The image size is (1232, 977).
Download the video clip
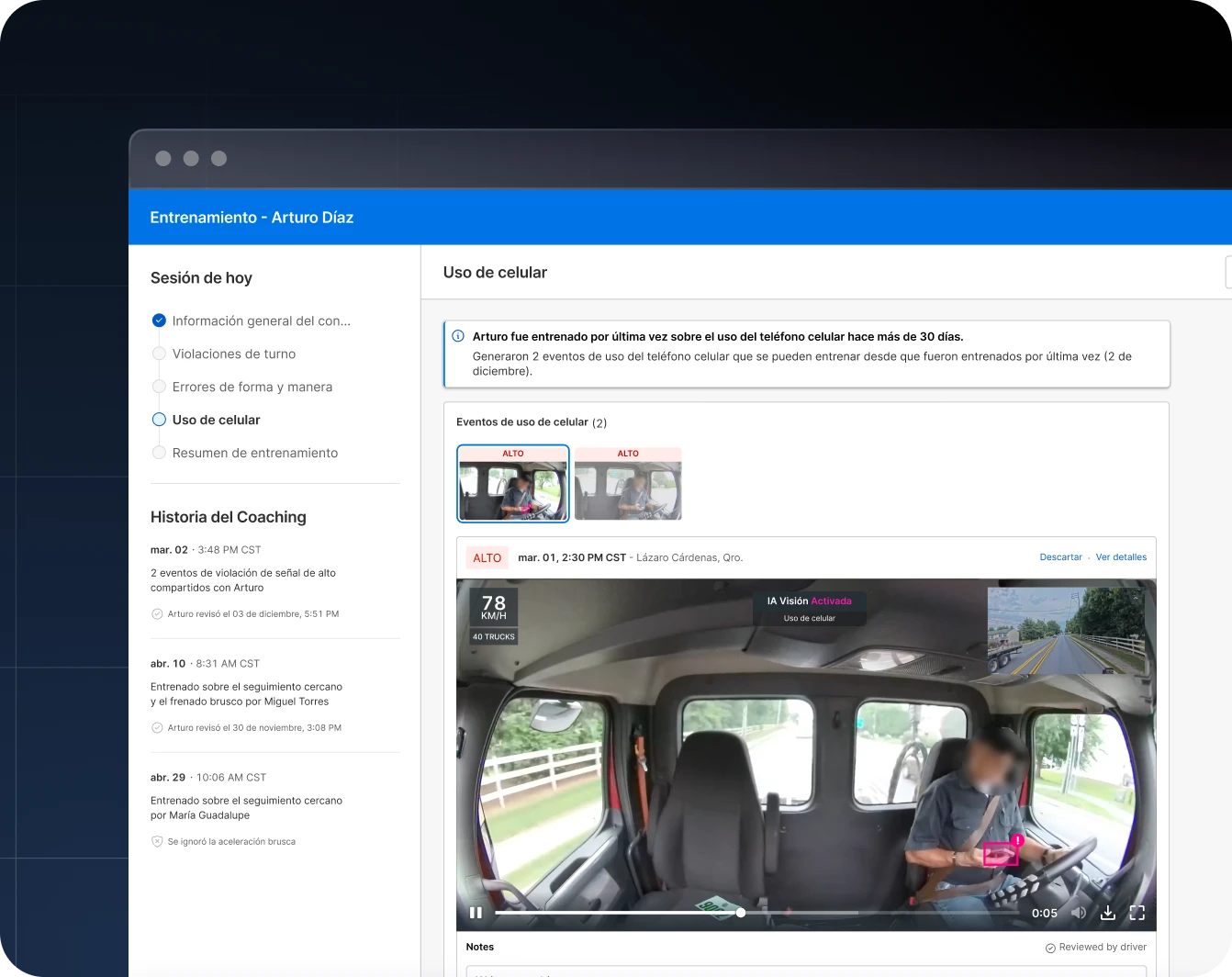[1108, 913]
